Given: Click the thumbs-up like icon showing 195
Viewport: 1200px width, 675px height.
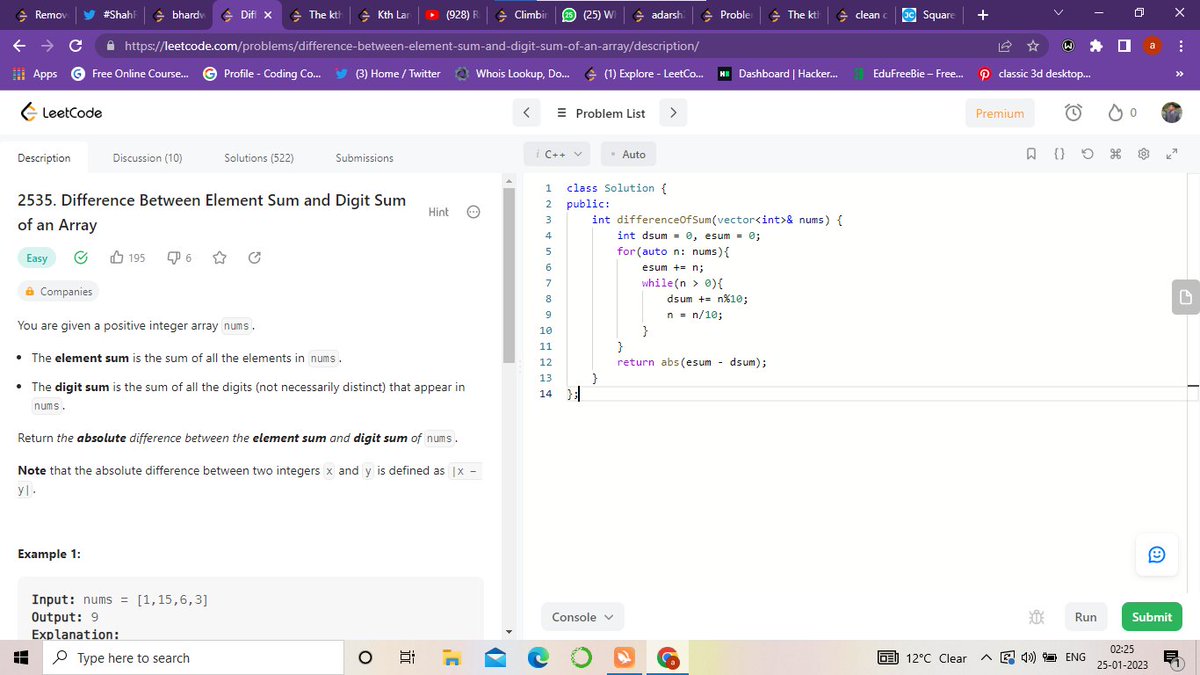Looking at the screenshot, I should tap(117, 258).
